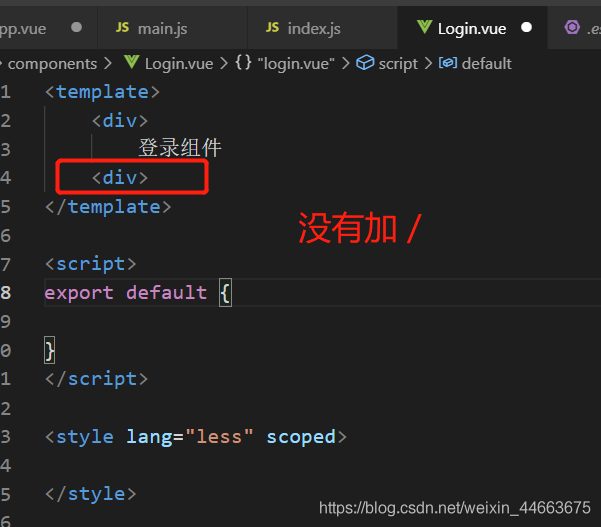Click the closing curly brace on line 10

50,350
